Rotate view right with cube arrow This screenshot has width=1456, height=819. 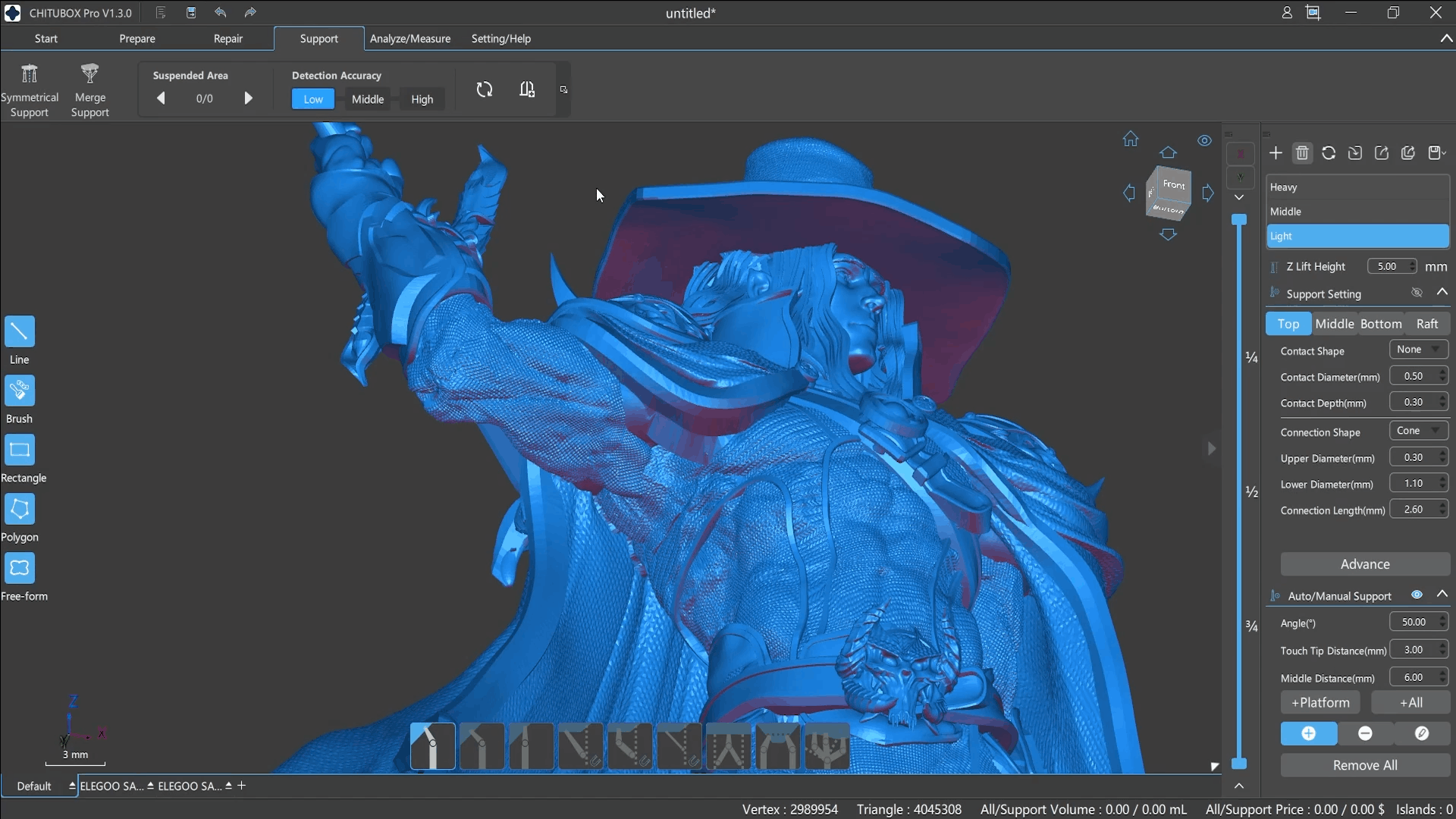coord(1208,193)
